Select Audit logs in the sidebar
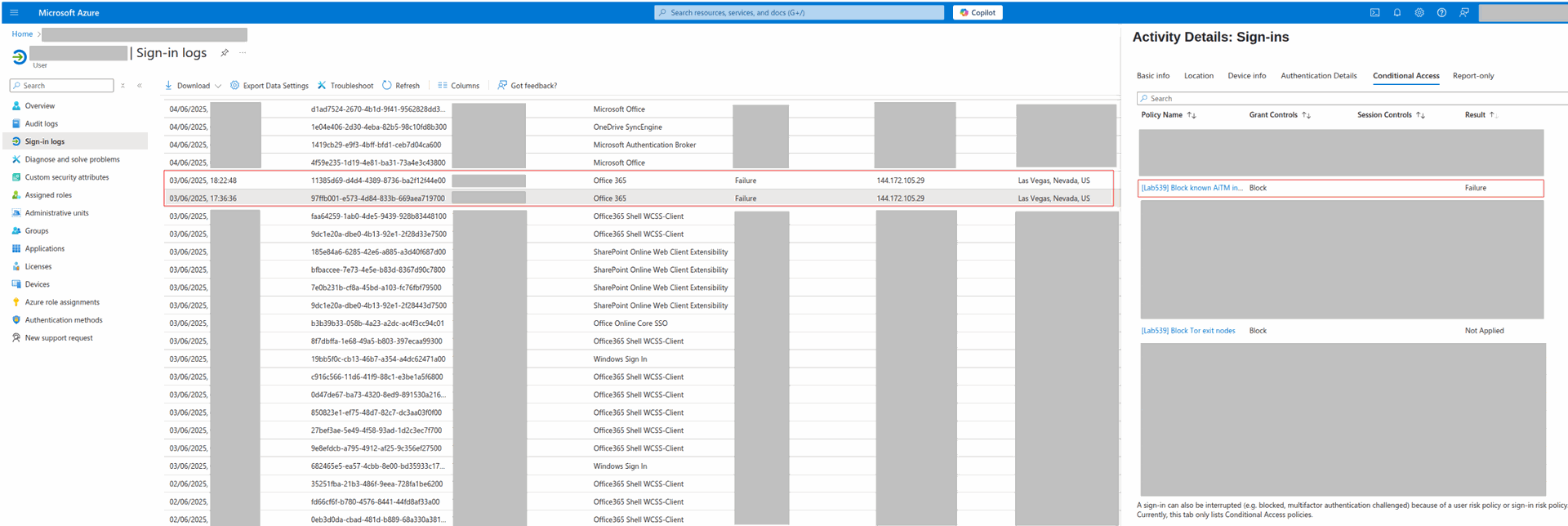This screenshot has width=1568, height=526. tap(41, 124)
